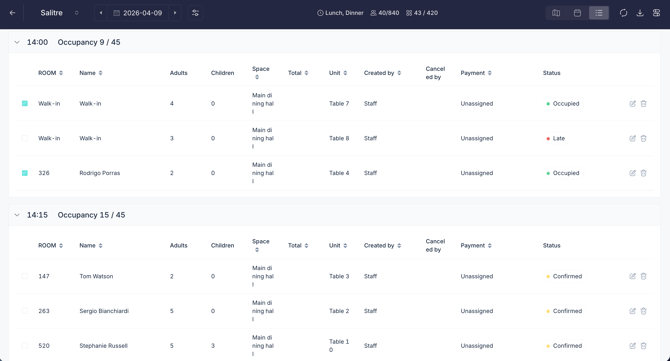Delete Stephanie Russell reservation

pyautogui.click(x=644, y=346)
